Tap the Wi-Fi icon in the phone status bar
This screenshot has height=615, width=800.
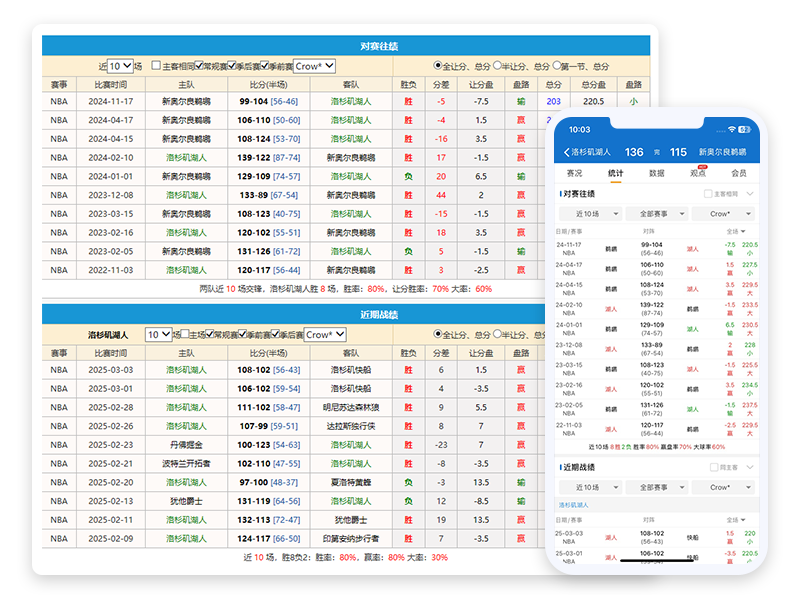[x=732, y=130]
